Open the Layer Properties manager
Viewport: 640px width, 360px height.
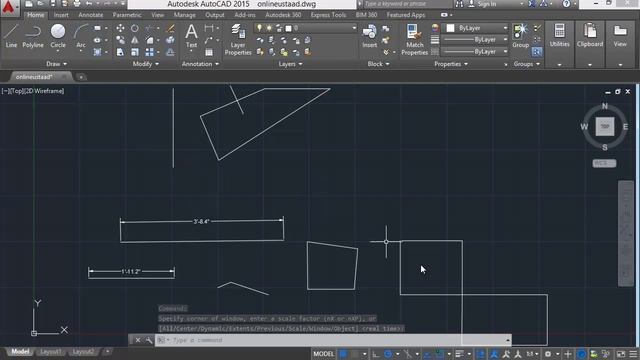(238, 39)
